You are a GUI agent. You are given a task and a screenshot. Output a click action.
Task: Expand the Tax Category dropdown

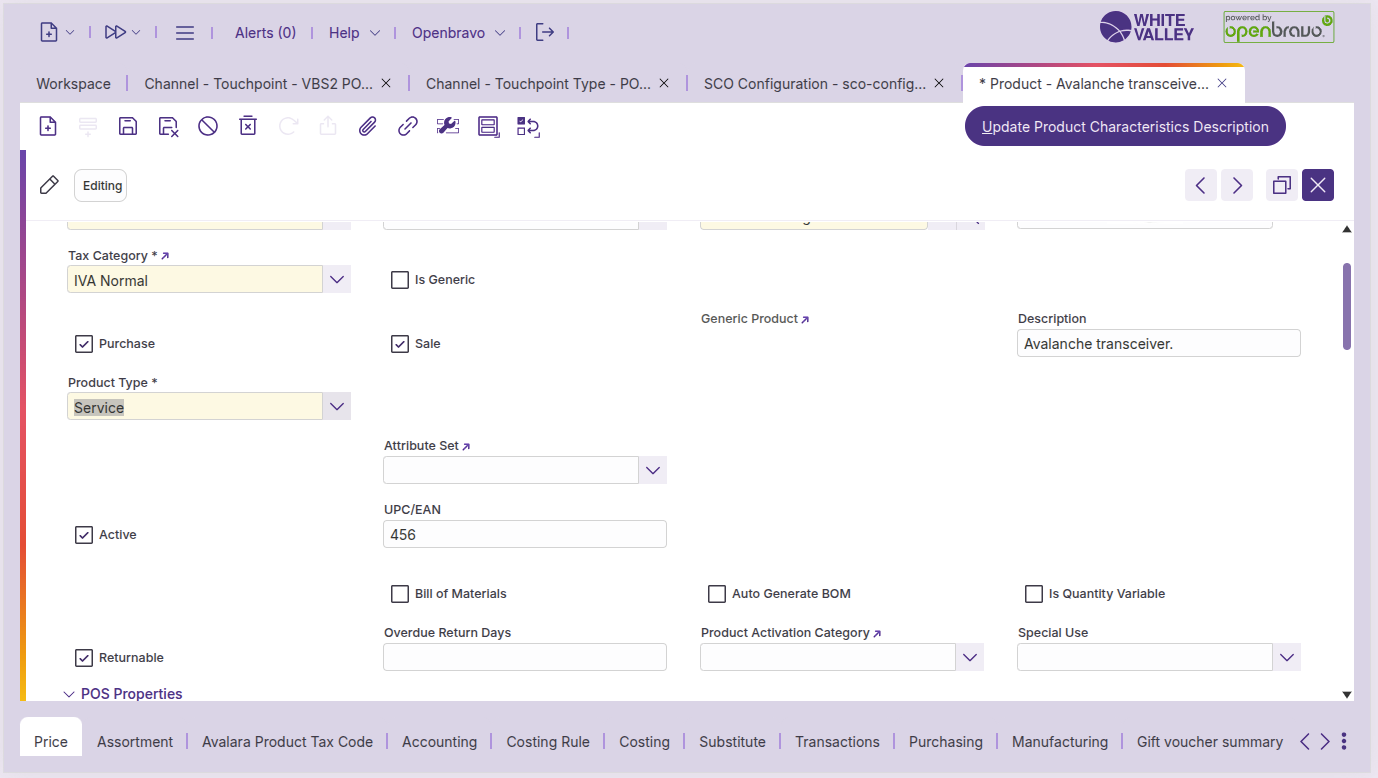337,280
